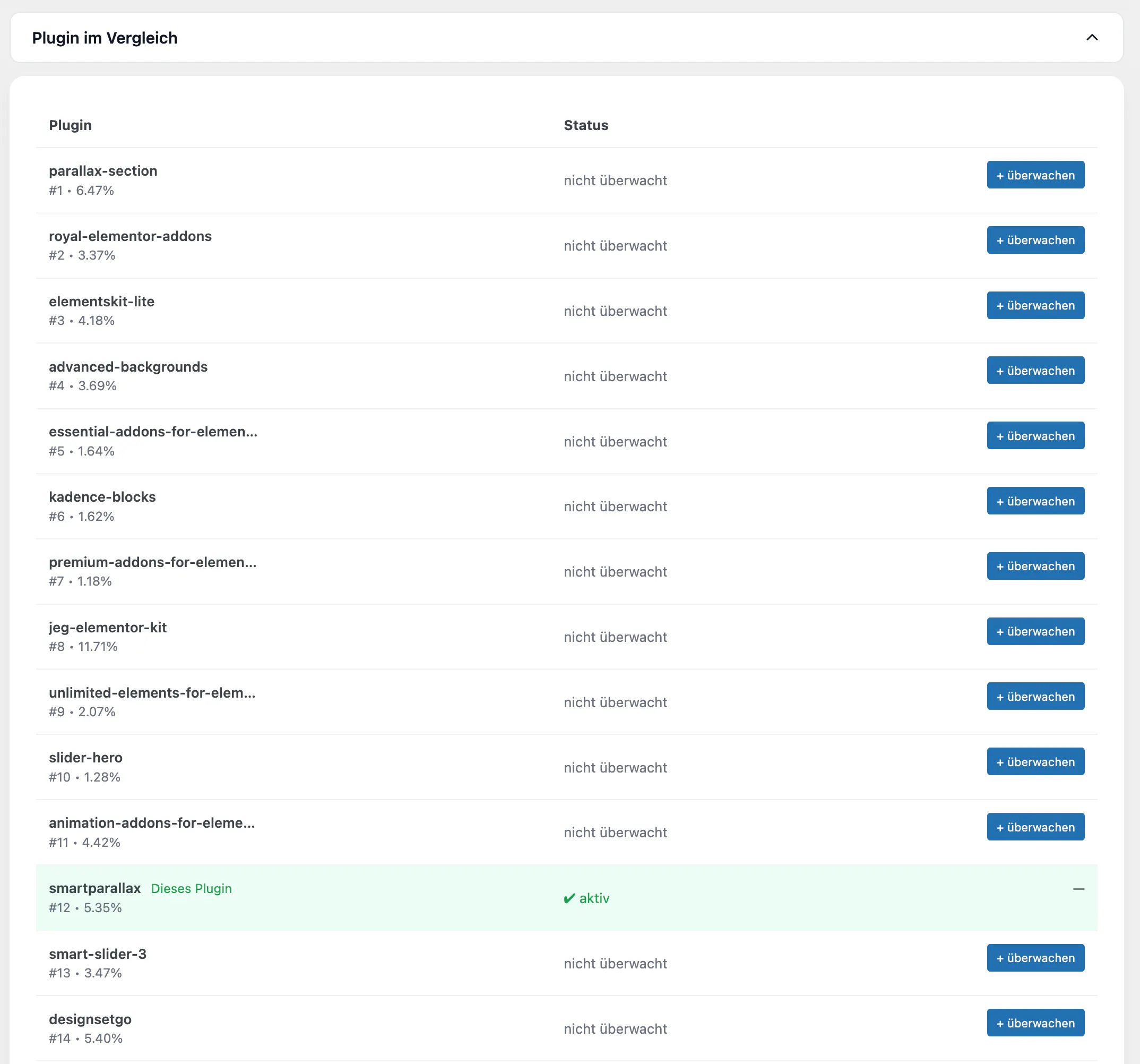The image size is (1140, 1064).
Task: Click rank text #8 • 11.71%
Action: point(83,647)
